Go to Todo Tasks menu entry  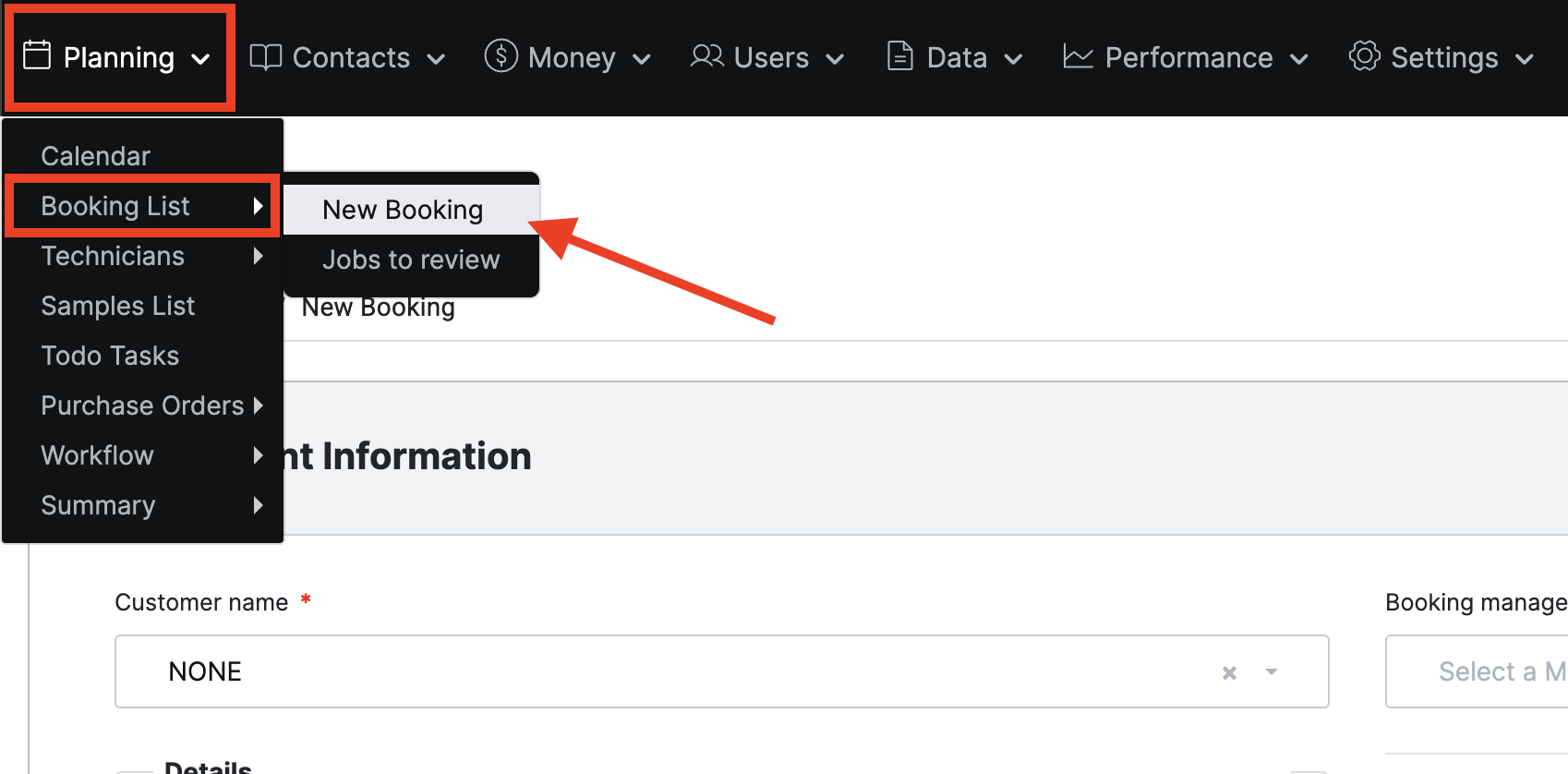click(110, 356)
